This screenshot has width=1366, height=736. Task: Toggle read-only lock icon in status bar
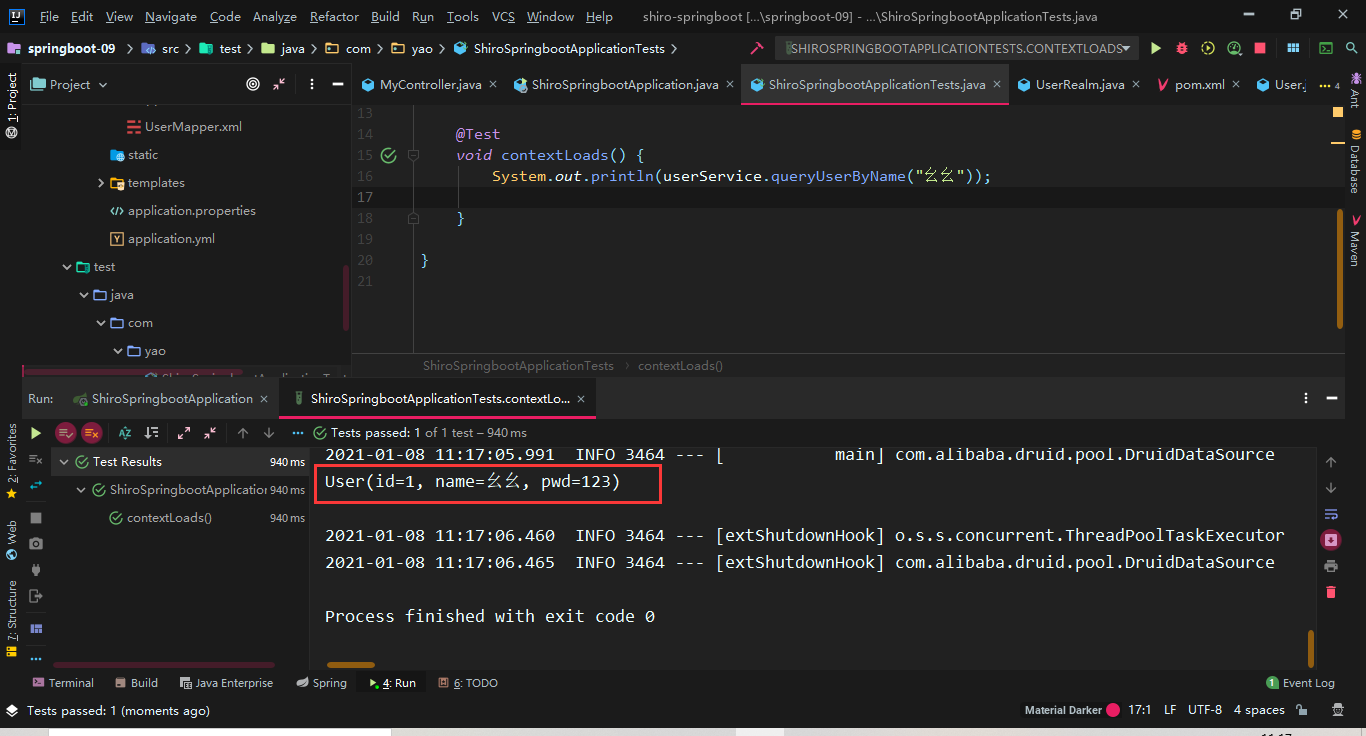(x=1302, y=710)
